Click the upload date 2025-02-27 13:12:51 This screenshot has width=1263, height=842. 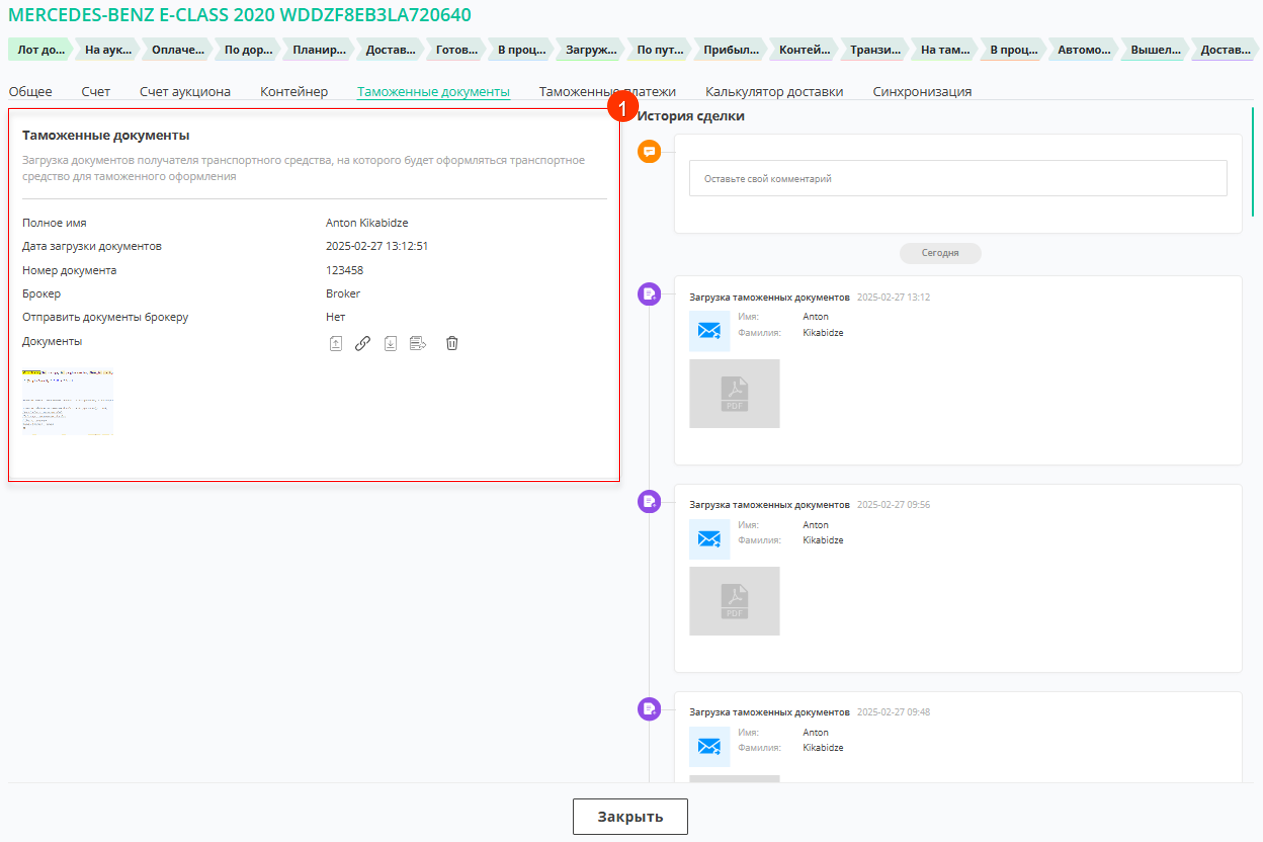pyautogui.click(x=377, y=246)
